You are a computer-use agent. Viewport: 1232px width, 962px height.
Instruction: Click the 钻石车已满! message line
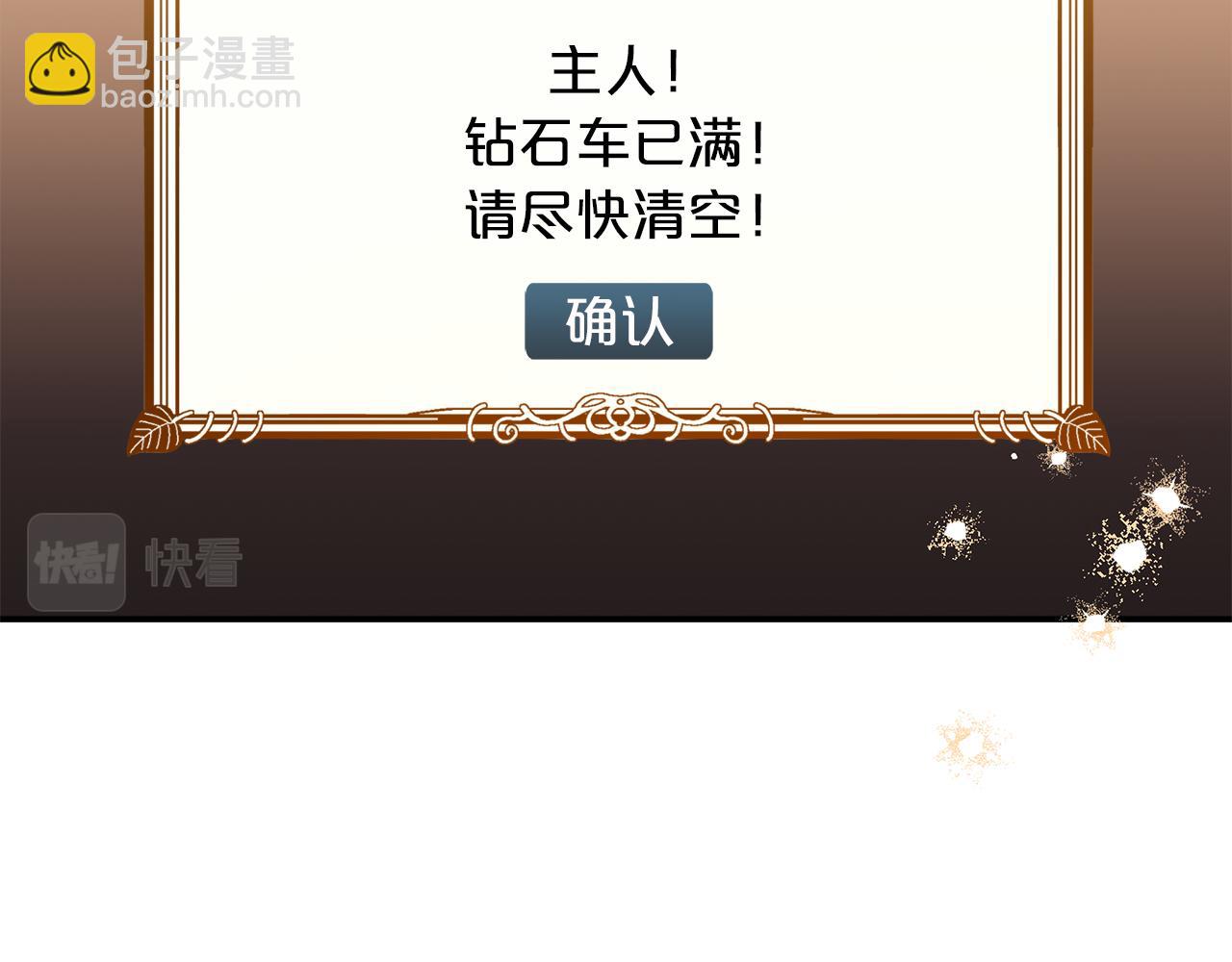[616, 144]
